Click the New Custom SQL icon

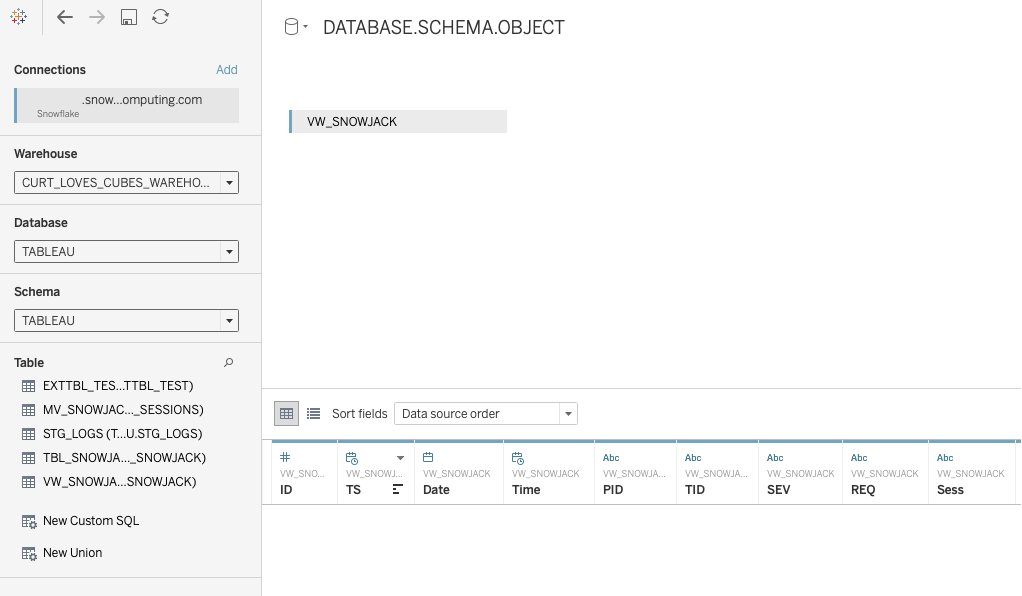29,522
